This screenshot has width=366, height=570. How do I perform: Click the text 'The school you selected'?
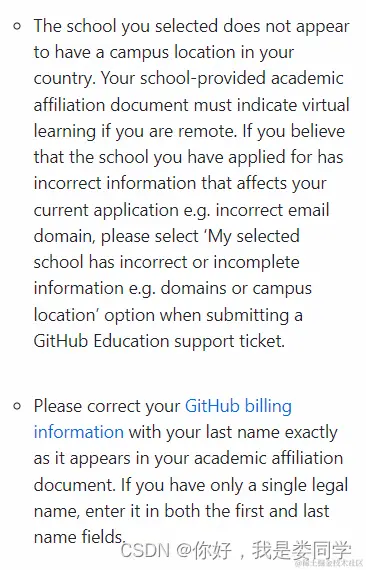126,26
